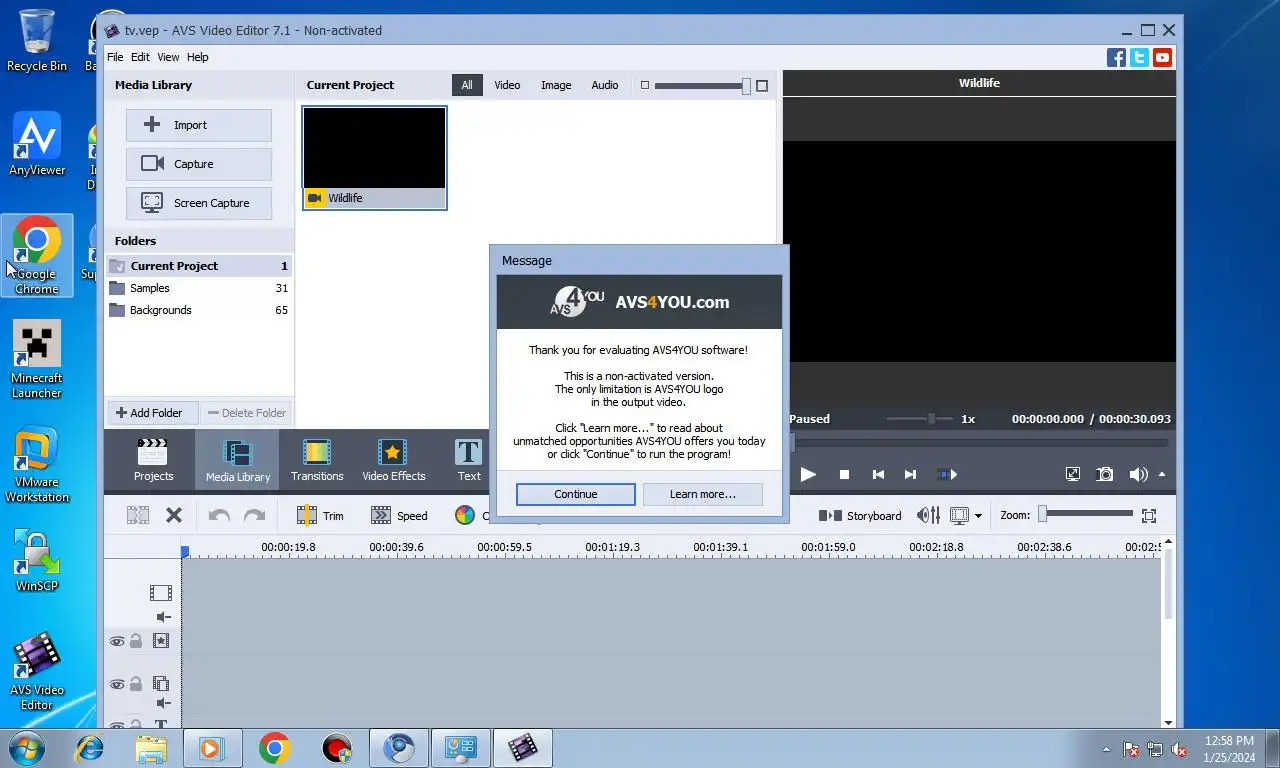1280x768 pixels.
Task: Toggle visibility of video overlay track
Action: pyautogui.click(x=117, y=684)
